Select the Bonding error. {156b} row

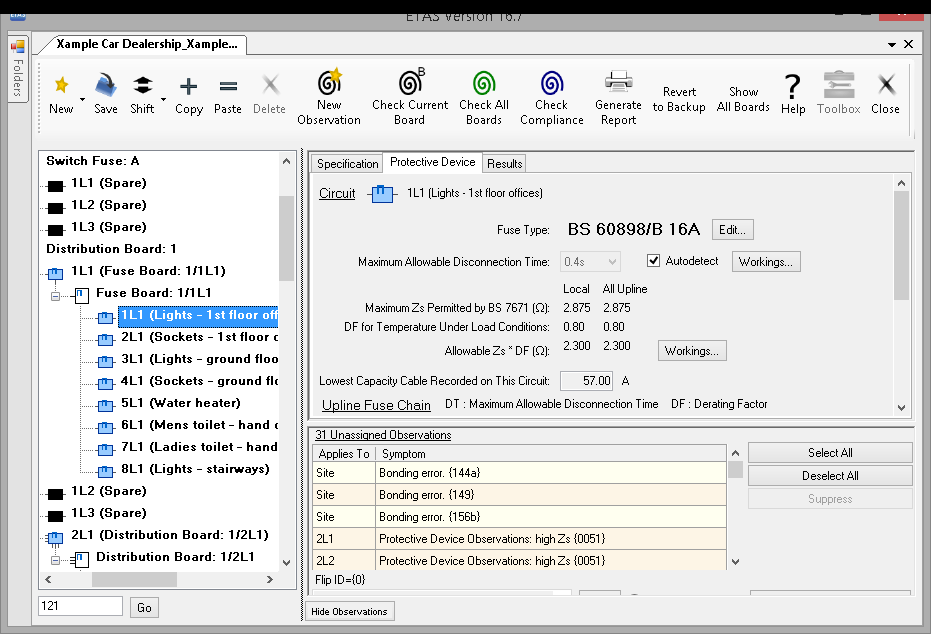click(x=520, y=517)
